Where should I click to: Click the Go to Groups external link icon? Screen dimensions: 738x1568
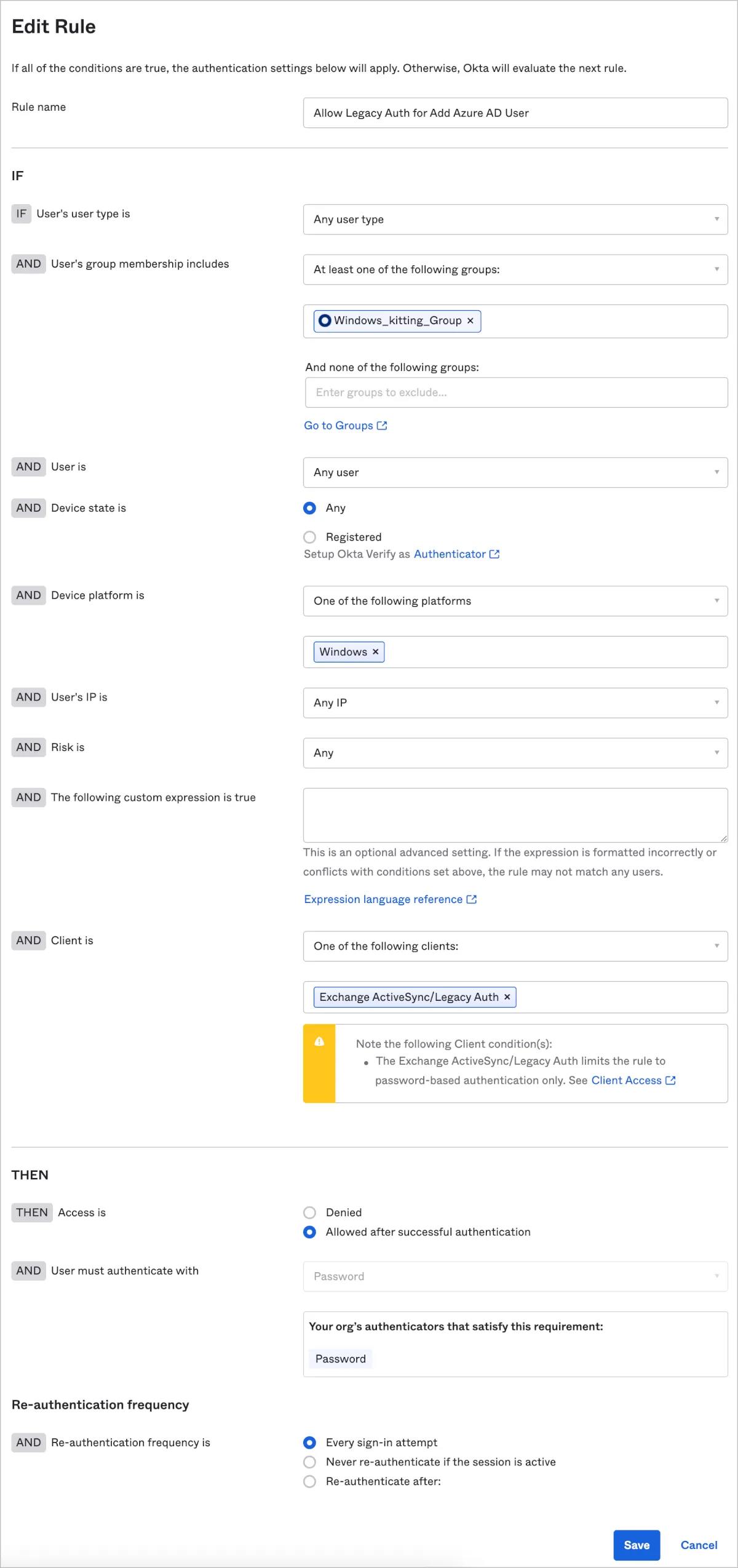pyautogui.click(x=382, y=425)
